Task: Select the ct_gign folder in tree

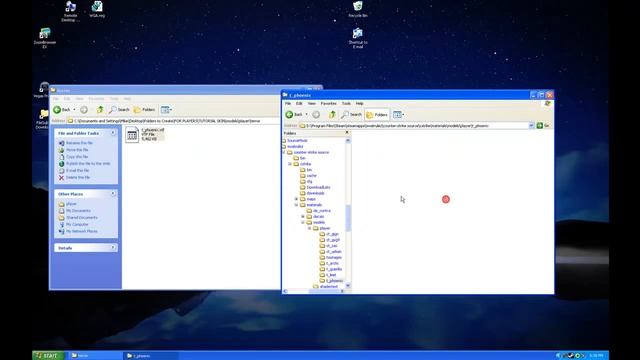Action: (x=332, y=234)
